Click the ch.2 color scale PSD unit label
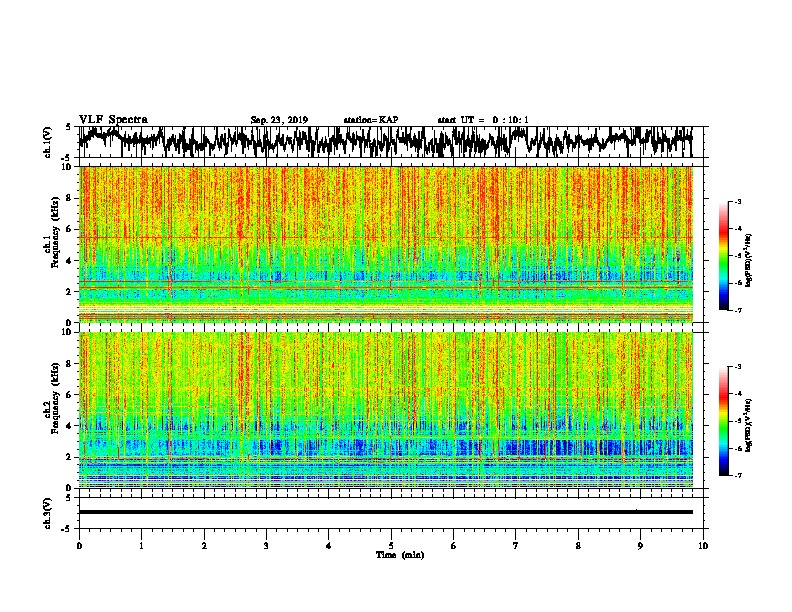The image size is (792, 612). [x=748, y=425]
